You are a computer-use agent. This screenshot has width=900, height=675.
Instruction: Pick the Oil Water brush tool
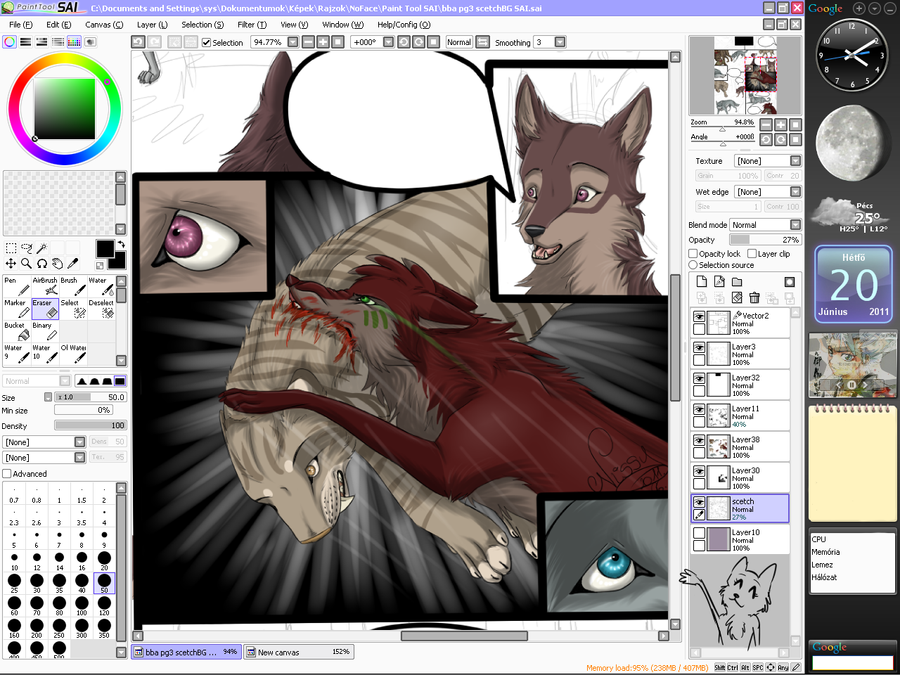(73, 353)
